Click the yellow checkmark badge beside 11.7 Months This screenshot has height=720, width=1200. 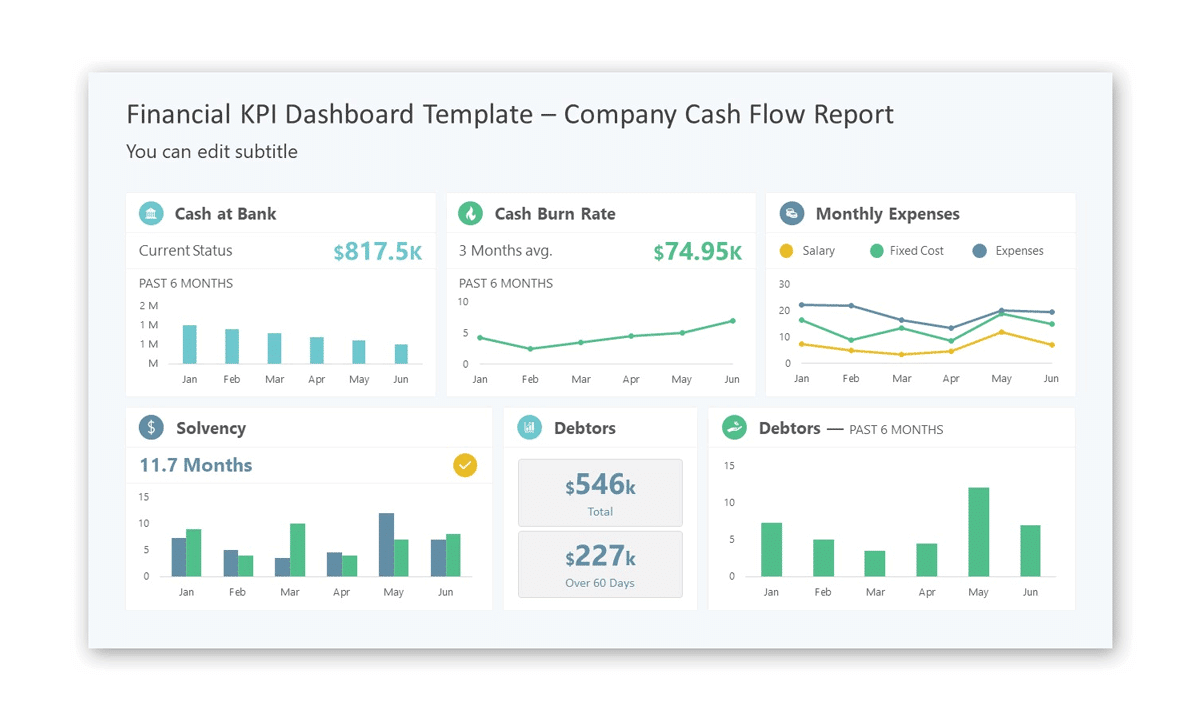point(465,465)
